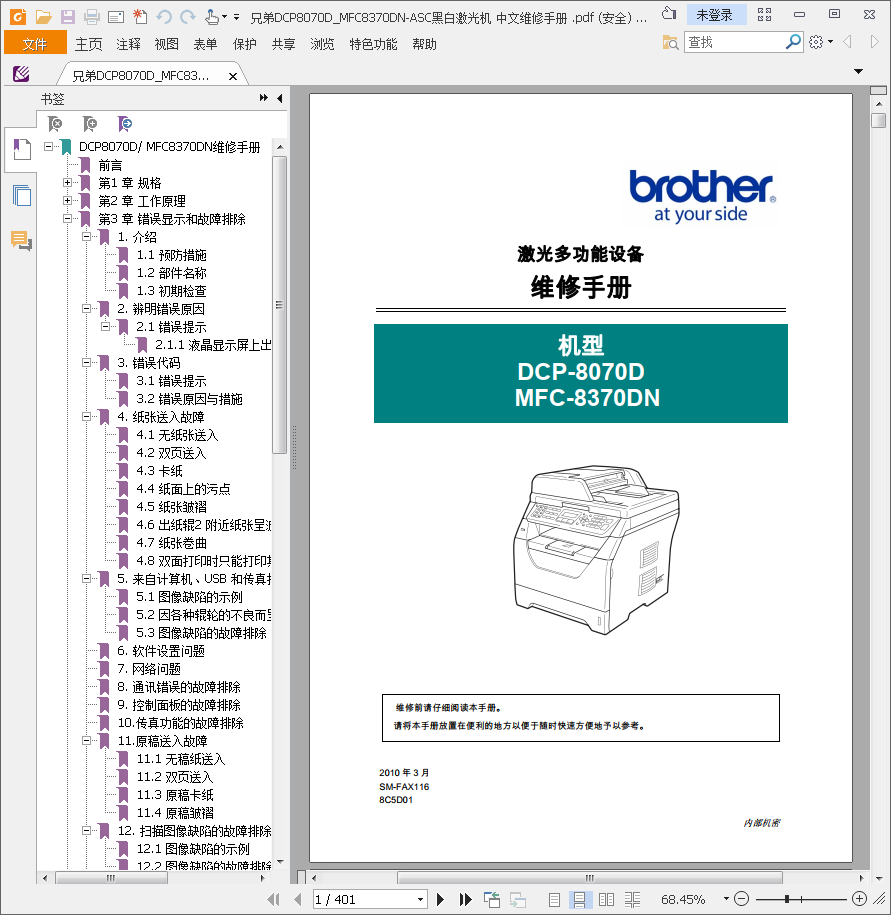Select the 4.3 卡纸 bookmark
891x915 pixels.
159,470
